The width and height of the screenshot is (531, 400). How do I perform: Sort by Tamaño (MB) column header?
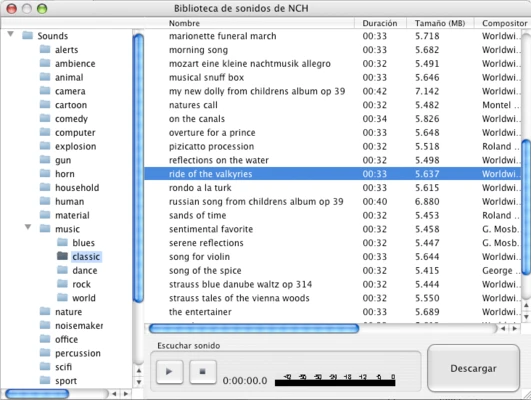click(x=440, y=23)
